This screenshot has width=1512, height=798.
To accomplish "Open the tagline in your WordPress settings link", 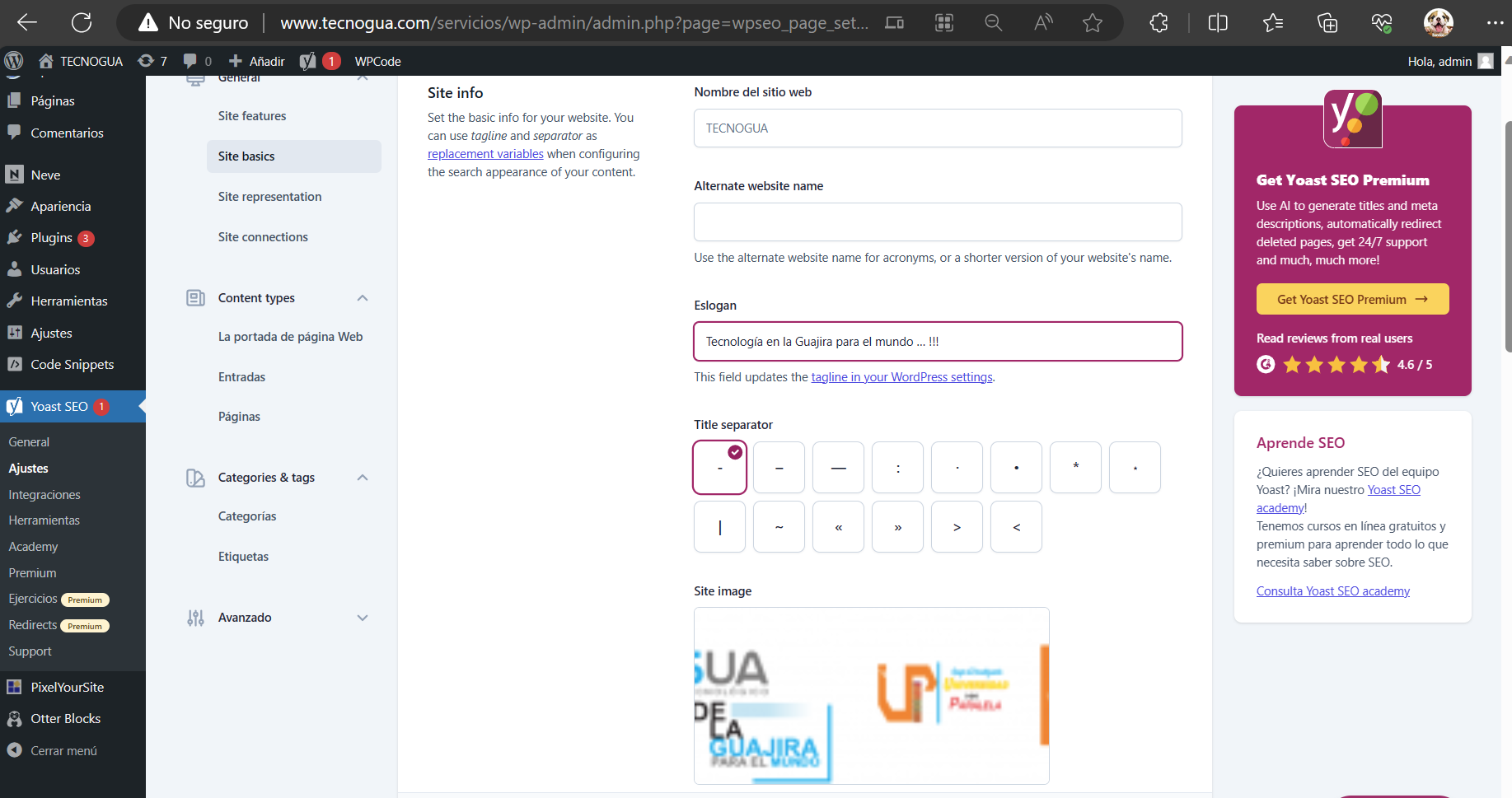I will click(x=901, y=377).
